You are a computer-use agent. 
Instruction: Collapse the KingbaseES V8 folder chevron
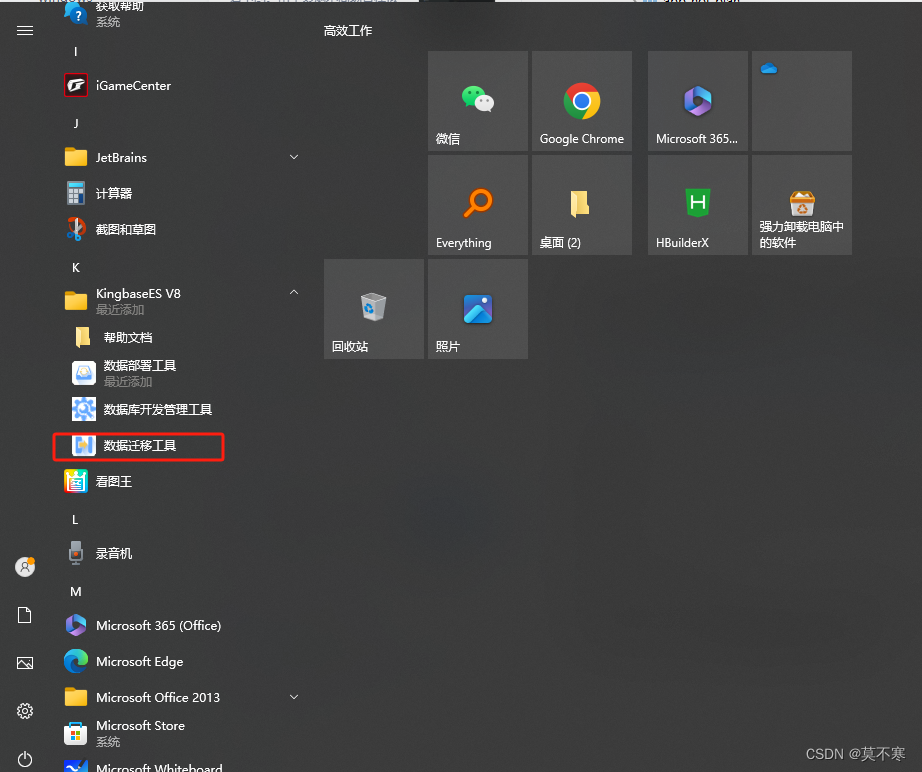(x=294, y=292)
